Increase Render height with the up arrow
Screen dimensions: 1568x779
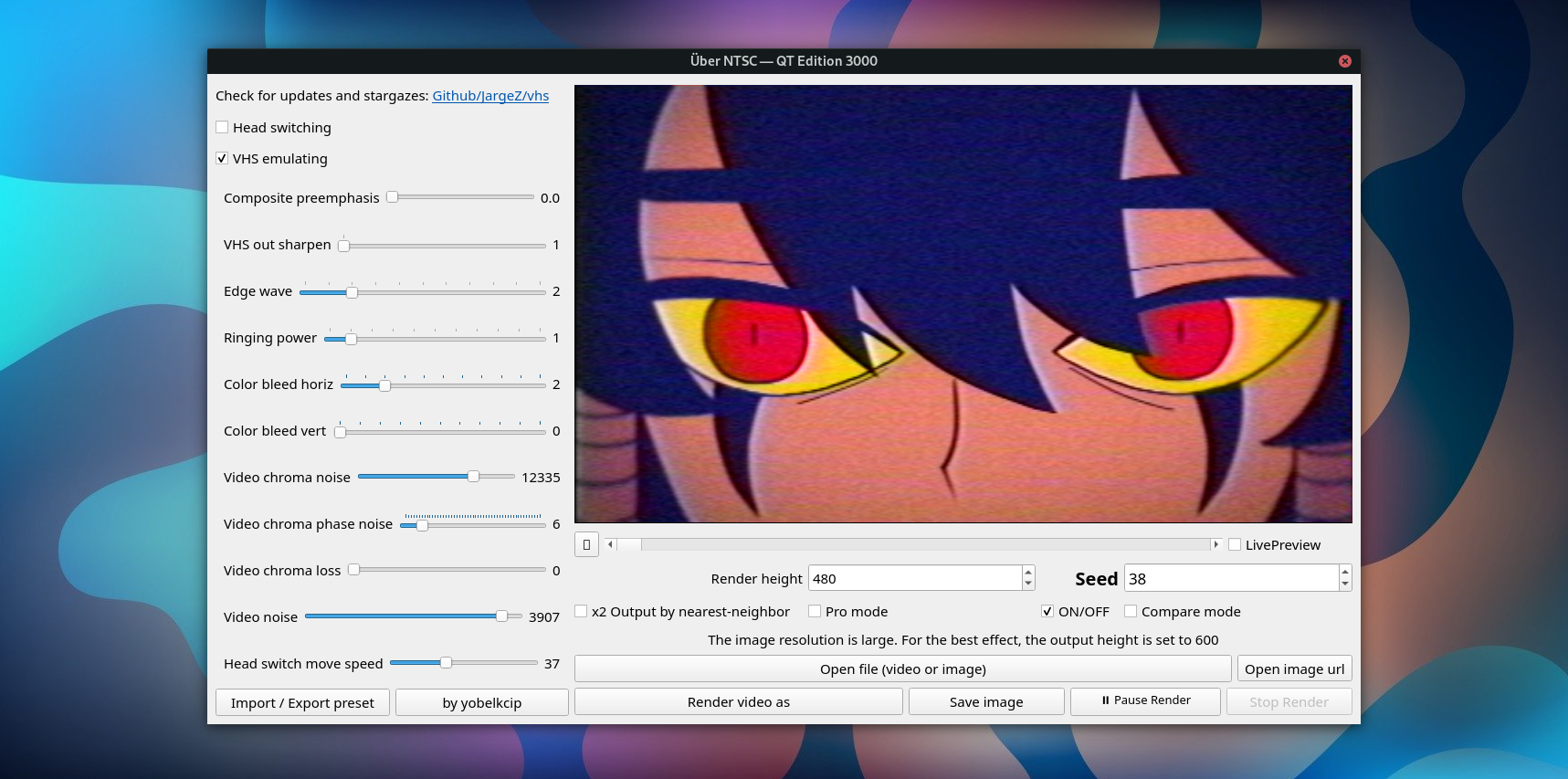point(1028,573)
